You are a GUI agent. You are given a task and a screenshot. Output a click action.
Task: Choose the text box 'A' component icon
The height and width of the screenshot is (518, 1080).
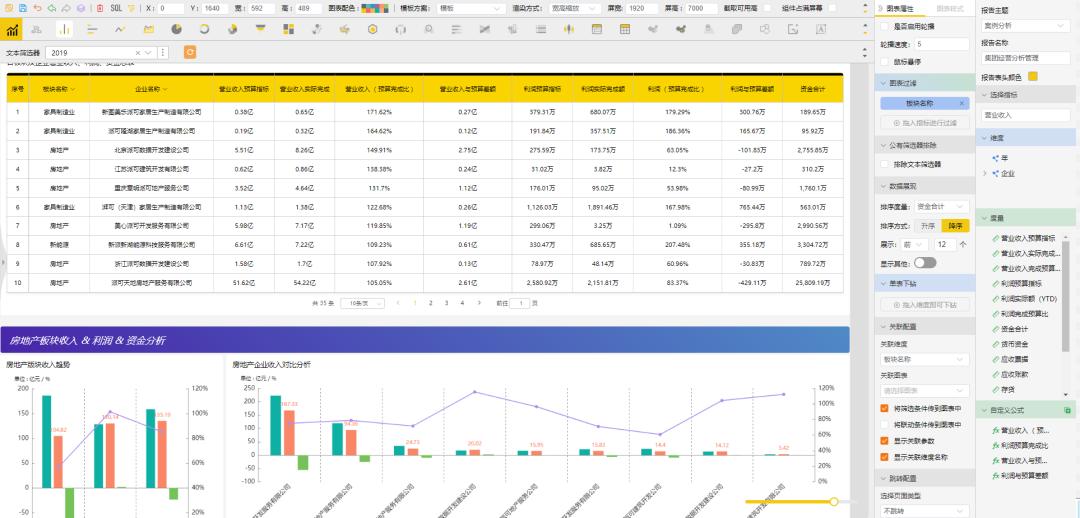click(x=821, y=30)
